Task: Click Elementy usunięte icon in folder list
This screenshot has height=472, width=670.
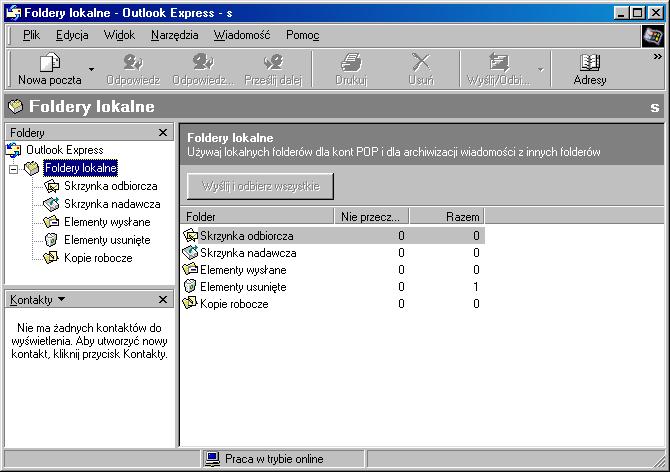Action: 190,286
